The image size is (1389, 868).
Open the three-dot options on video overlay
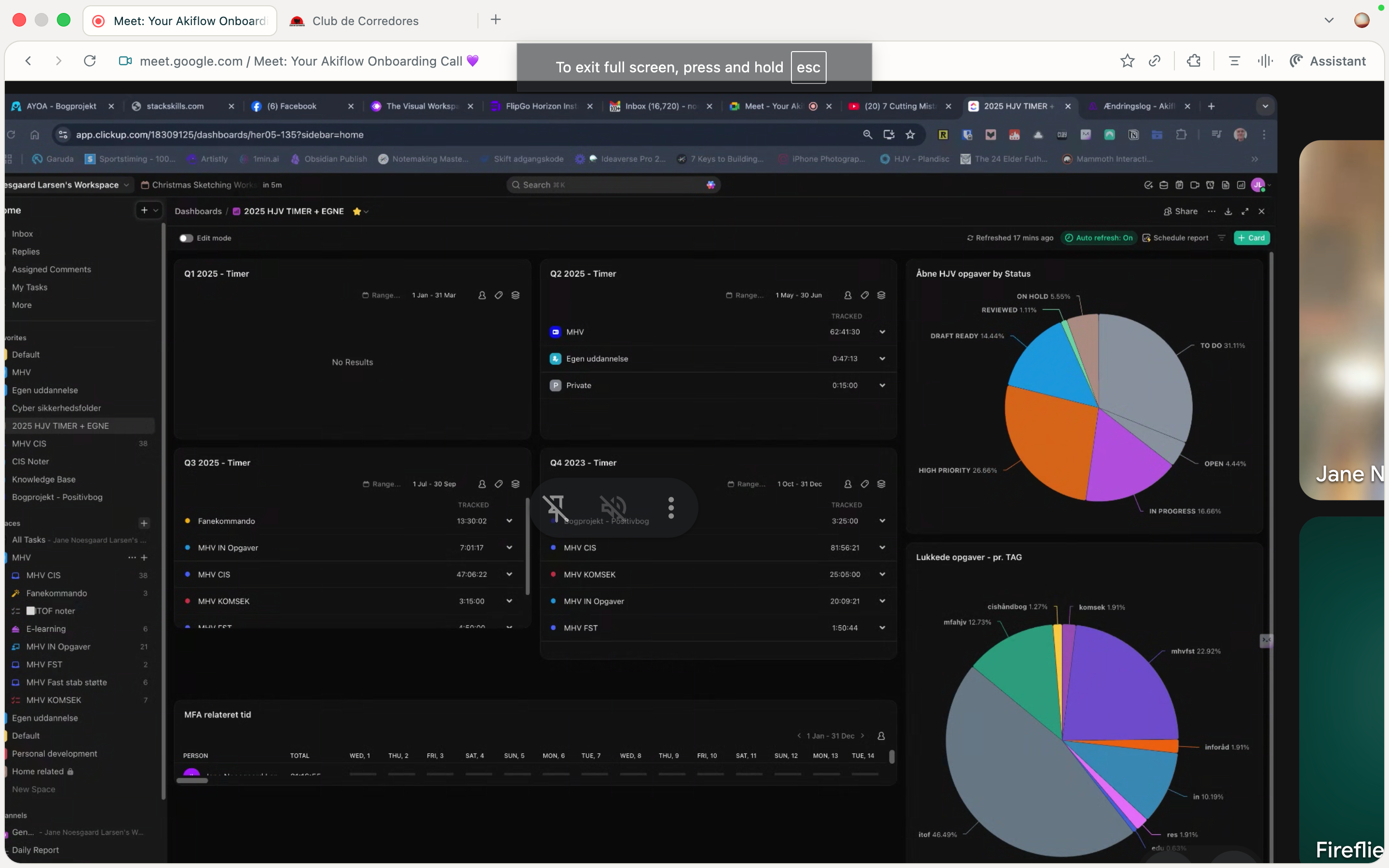671,507
